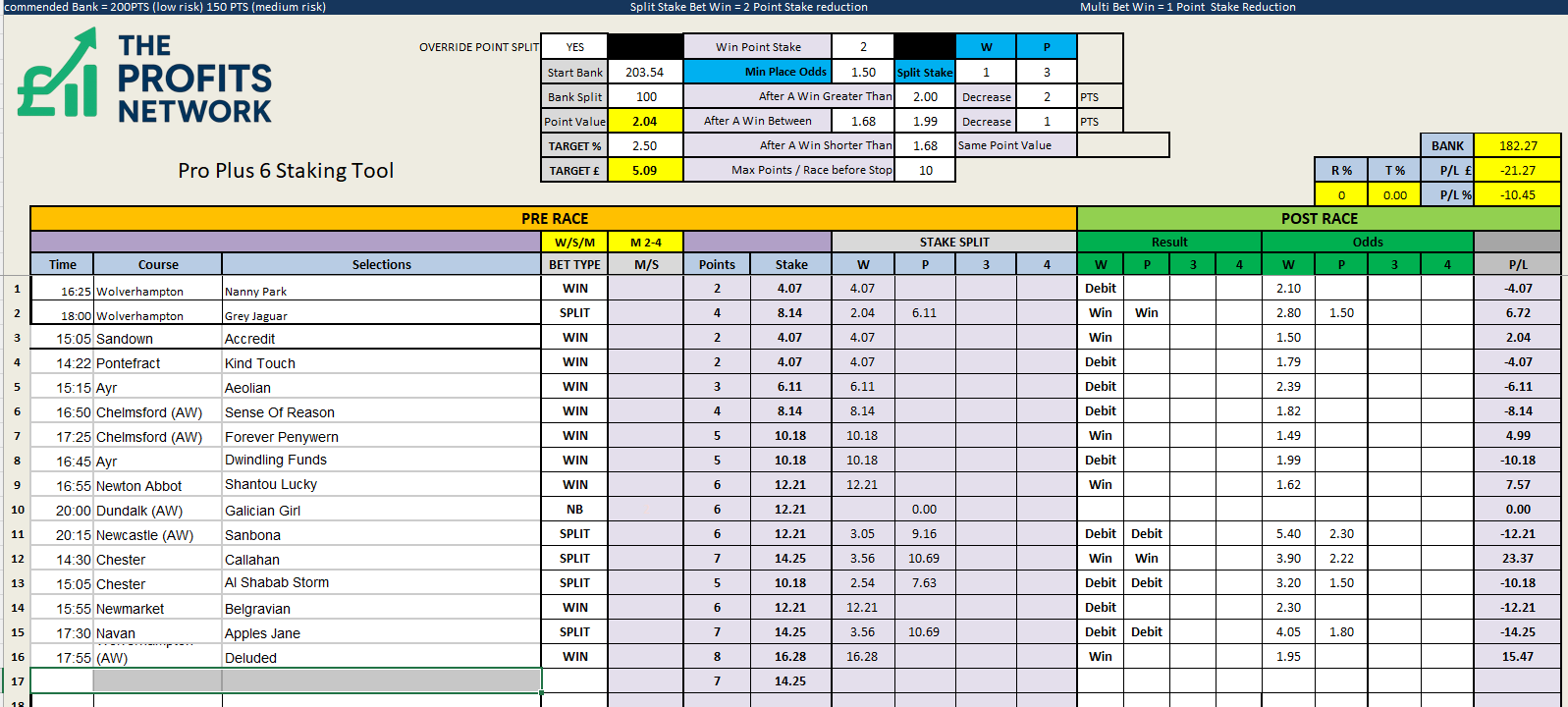Click the win odds cell for Callahan
Viewport: 1568px width, 707px height.
[x=1287, y=559]
